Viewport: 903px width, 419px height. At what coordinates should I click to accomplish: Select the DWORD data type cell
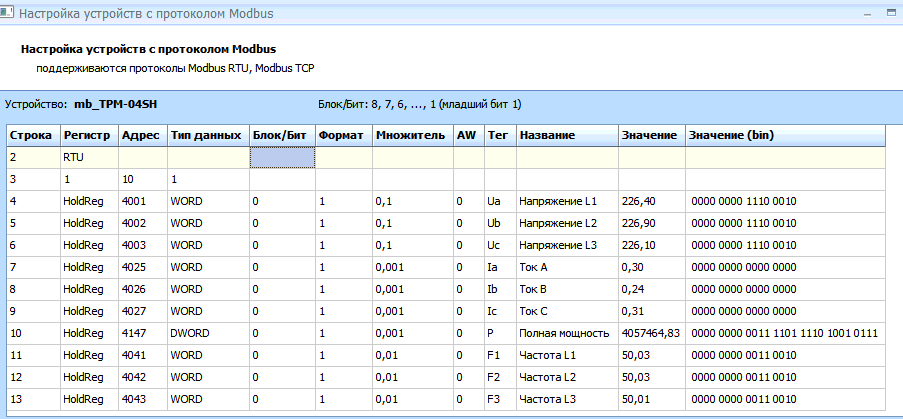(x=206, y=333)
